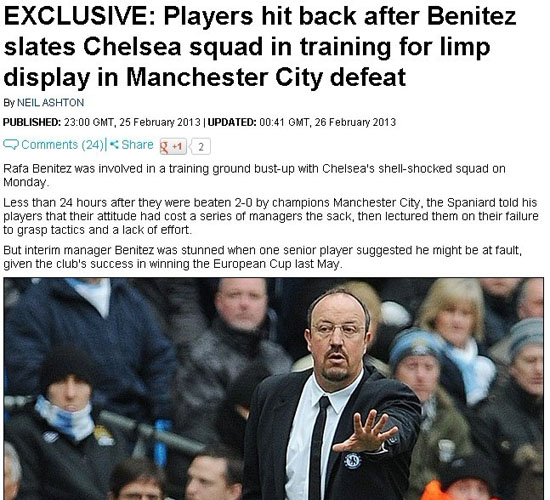550x500 pixels.
Task: Click the paragraph starting 'But interim manager'
Action: point(262,257)
